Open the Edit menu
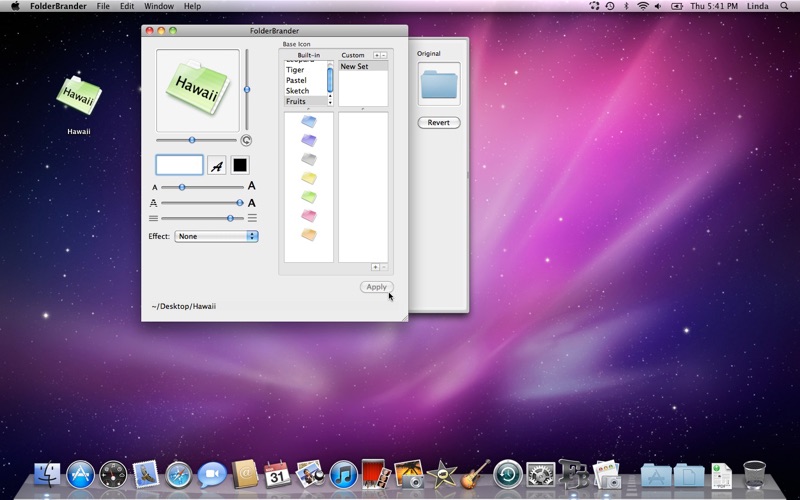Image resolution: width=800 pixels, height=500 pixels. point(127,6)
